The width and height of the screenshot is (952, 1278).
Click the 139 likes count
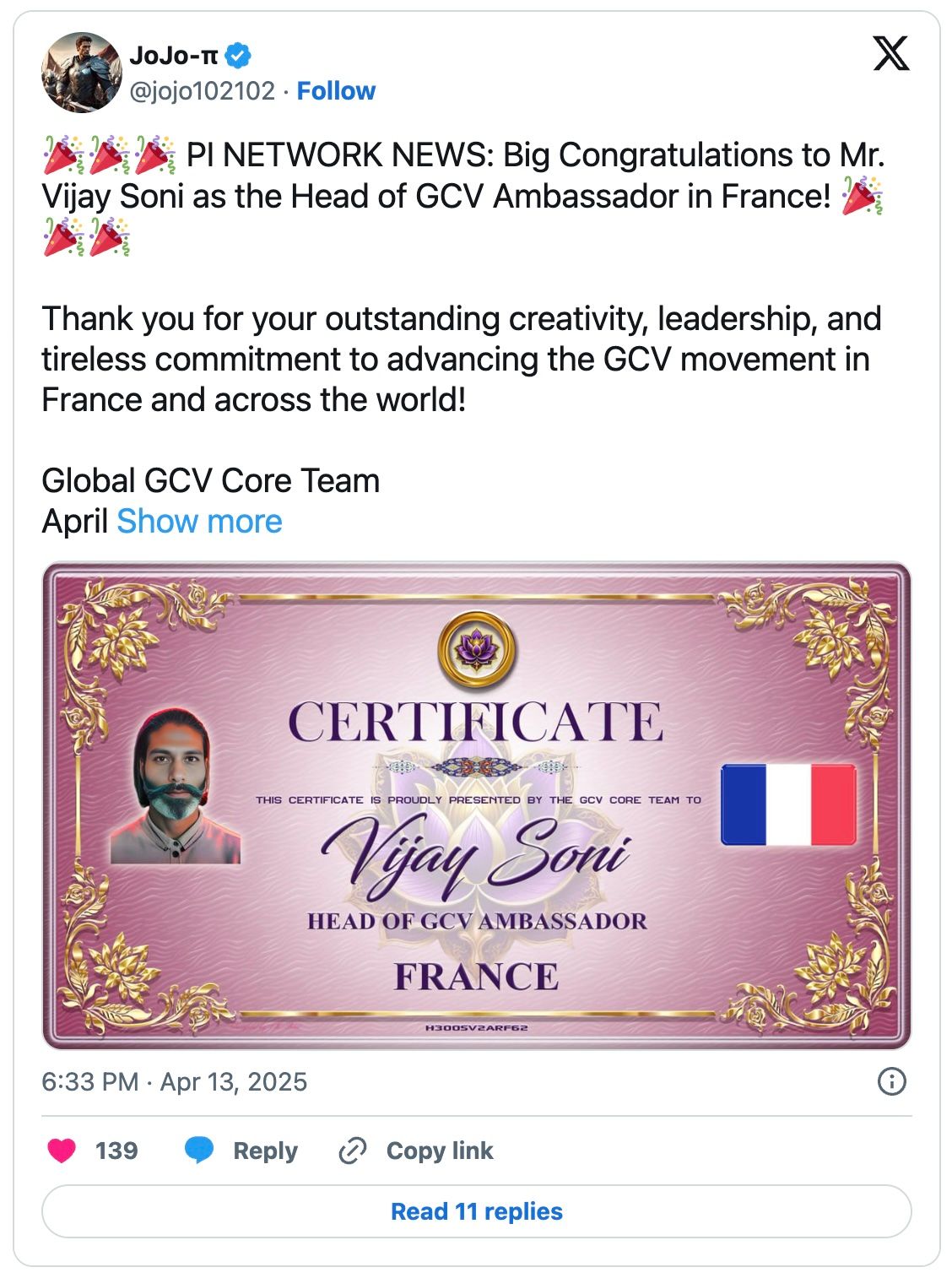(116, 1151)
